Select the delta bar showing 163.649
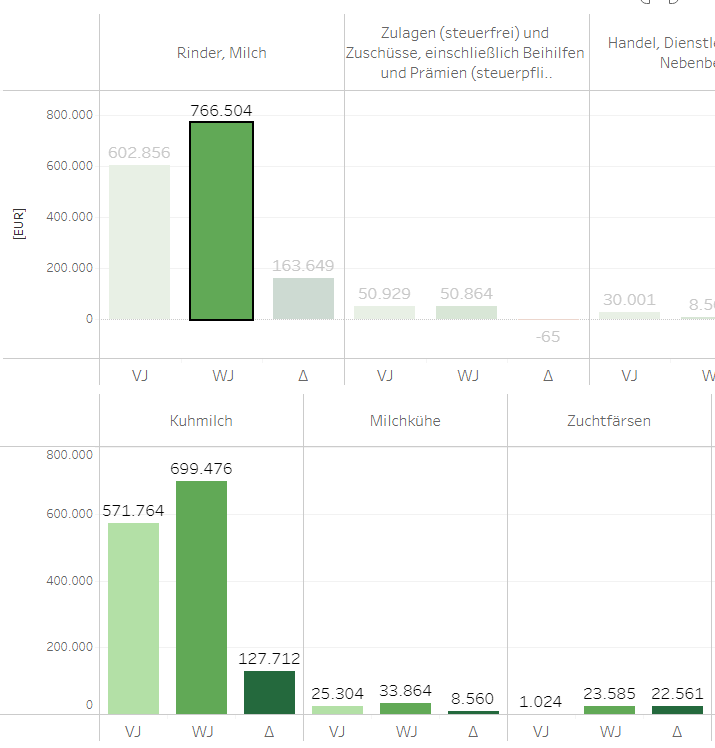Viewport: 715px width, 748px height. [x=303, y=298]
